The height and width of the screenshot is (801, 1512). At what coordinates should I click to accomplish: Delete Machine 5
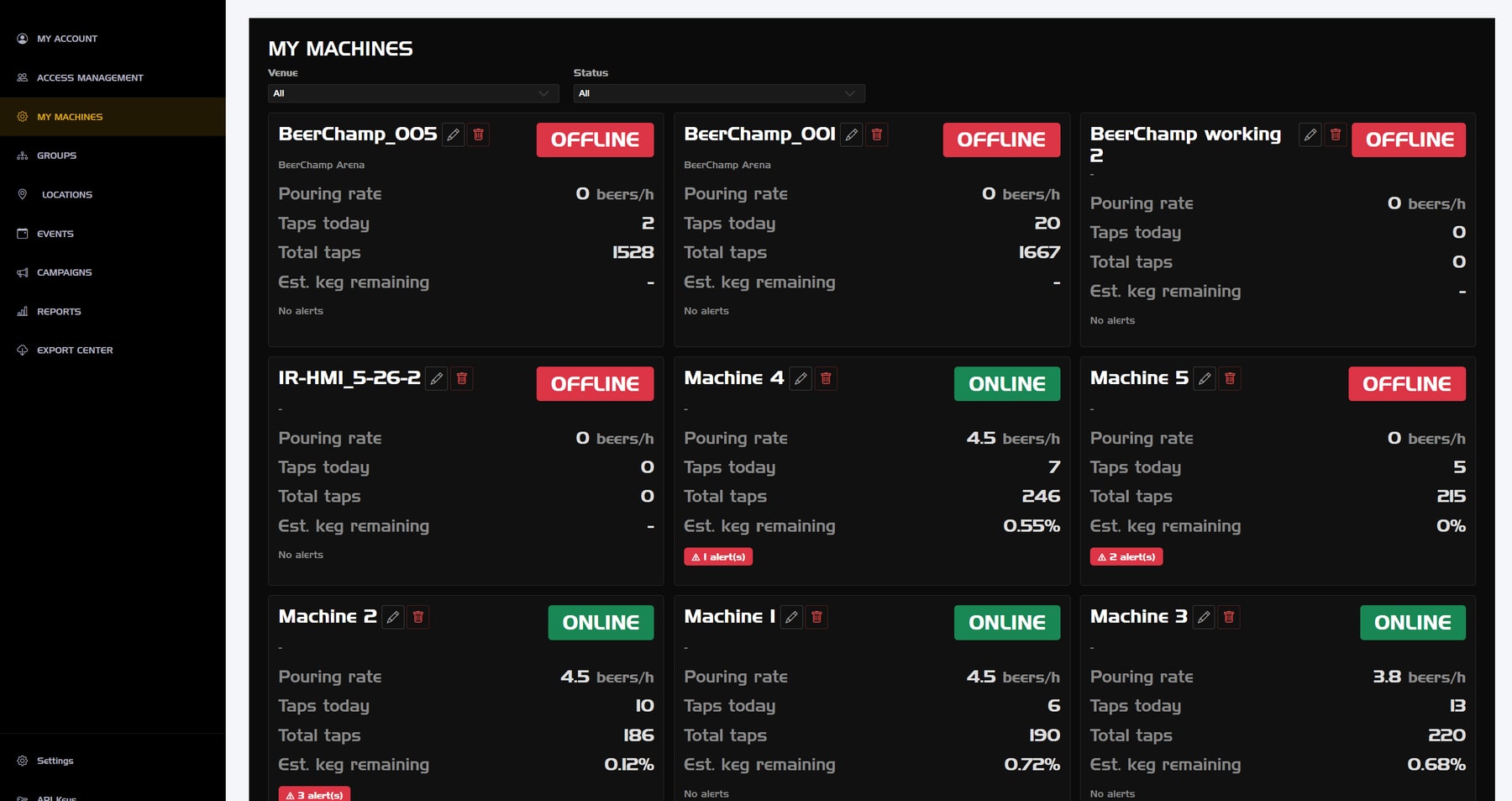tap(1230, 378)
